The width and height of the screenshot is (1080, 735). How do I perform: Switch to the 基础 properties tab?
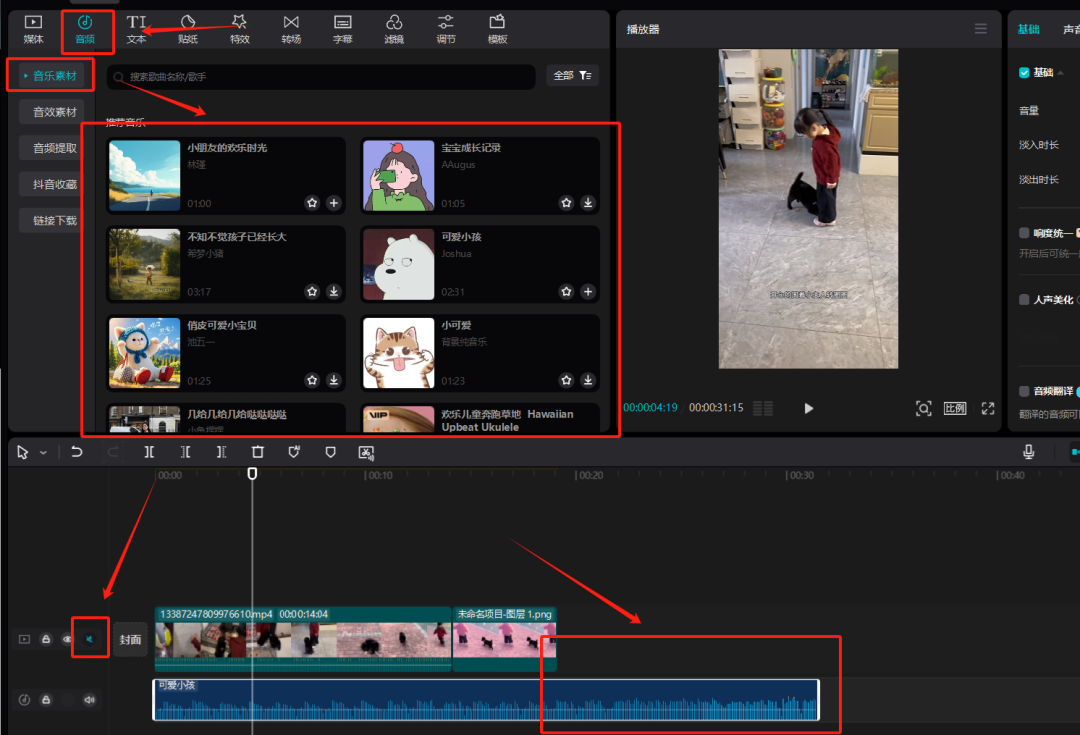1028,29
